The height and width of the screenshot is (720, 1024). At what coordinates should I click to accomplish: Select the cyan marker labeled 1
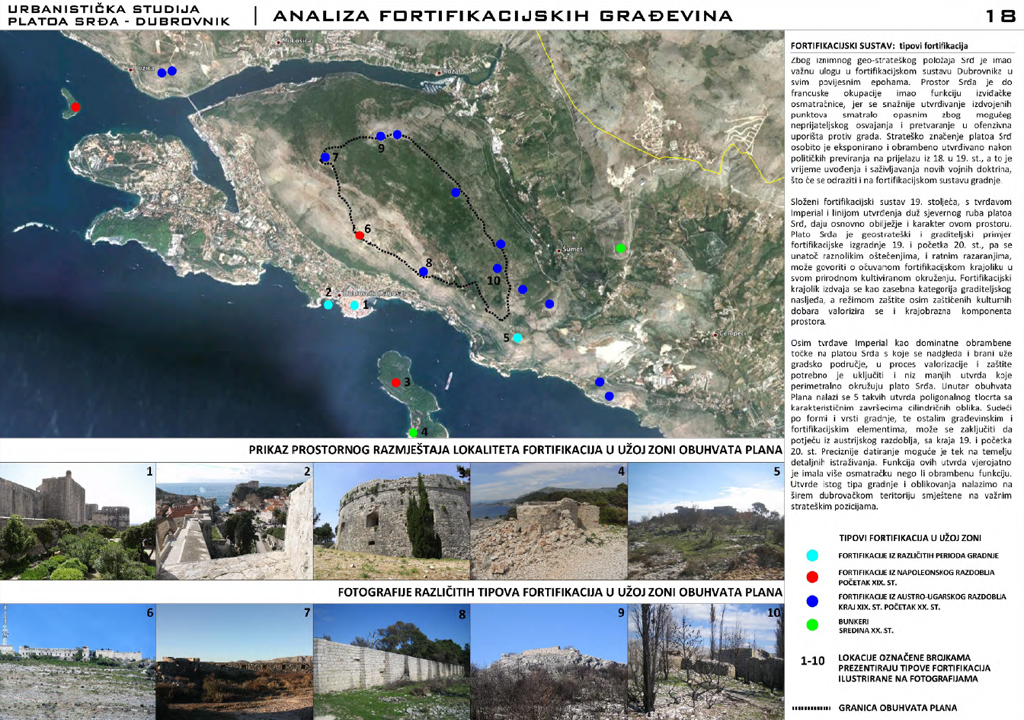coord(354,305)
